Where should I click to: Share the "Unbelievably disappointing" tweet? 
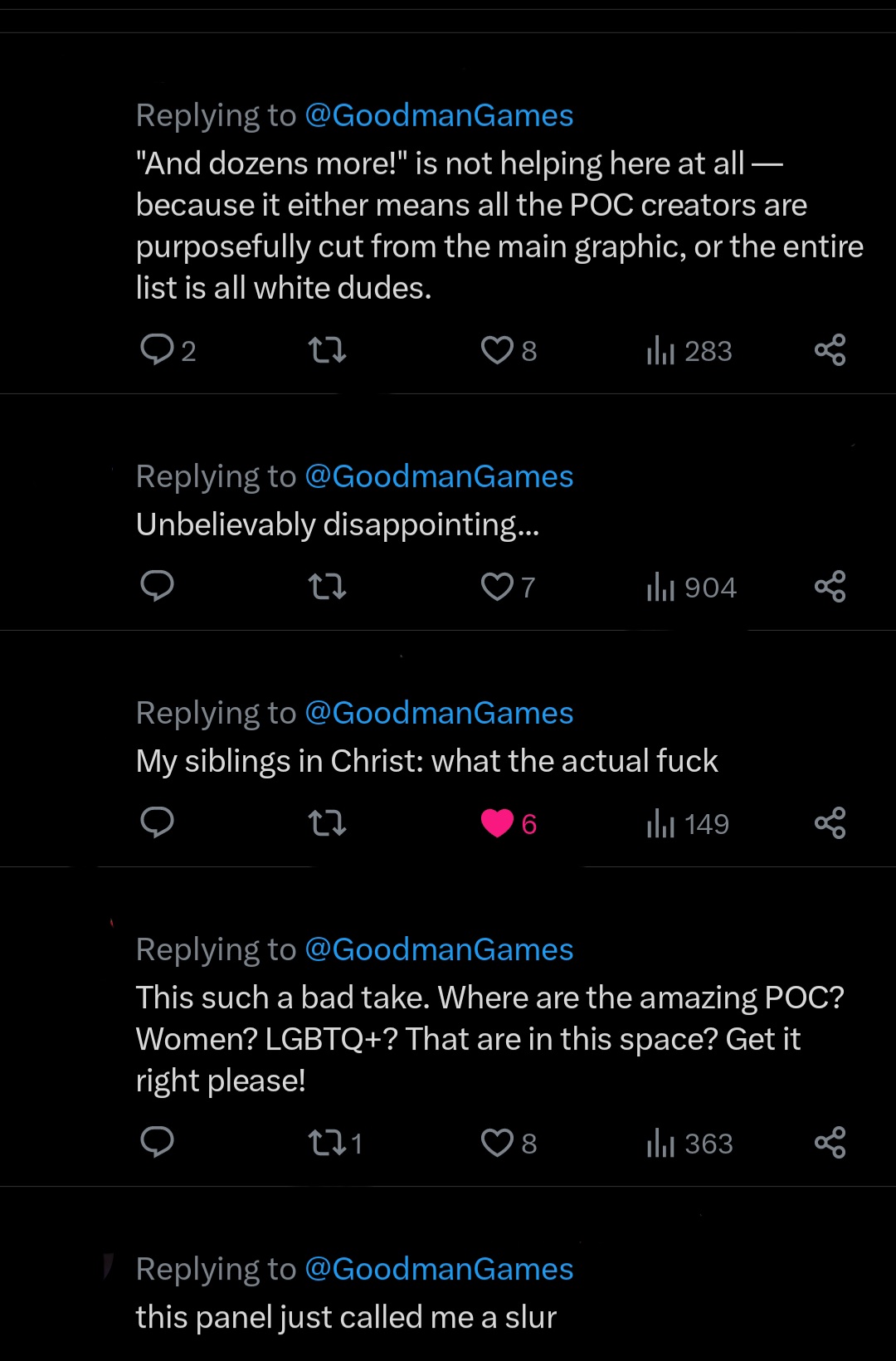[x=830, y=587]
